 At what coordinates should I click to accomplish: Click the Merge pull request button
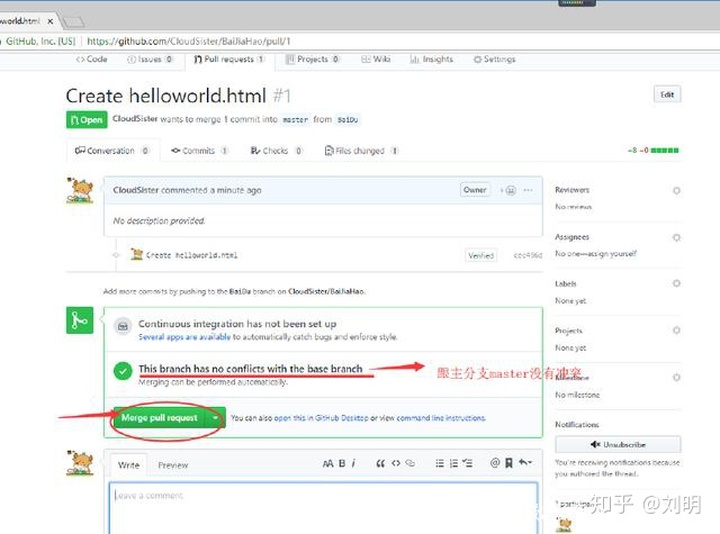tap(159, 418)
